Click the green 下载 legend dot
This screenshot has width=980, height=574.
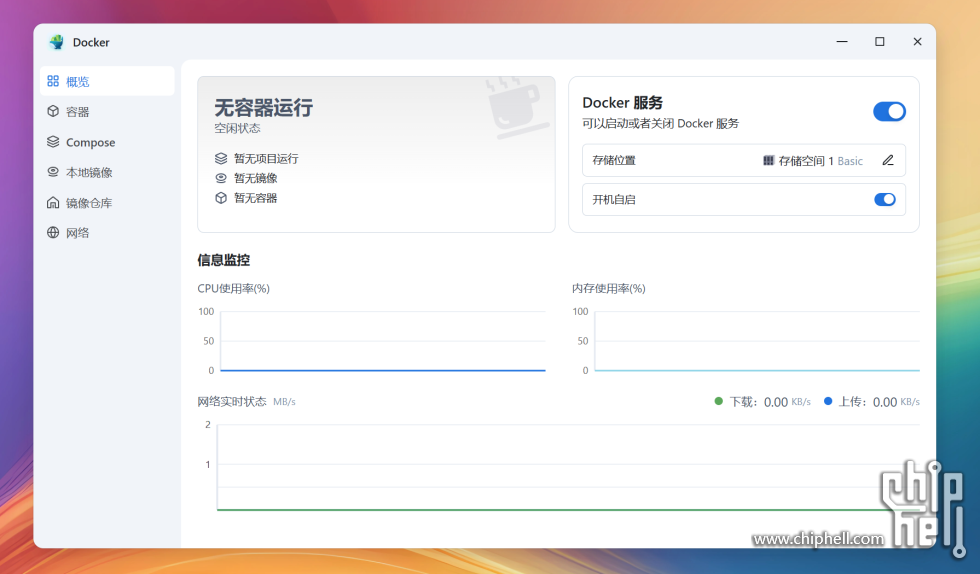[x=719, y=401]
